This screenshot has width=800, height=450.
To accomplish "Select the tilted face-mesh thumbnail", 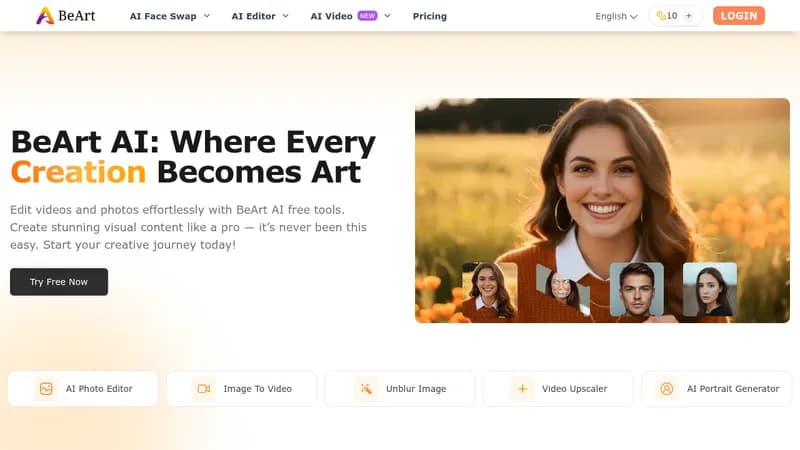I will click(x=562, y=290).
